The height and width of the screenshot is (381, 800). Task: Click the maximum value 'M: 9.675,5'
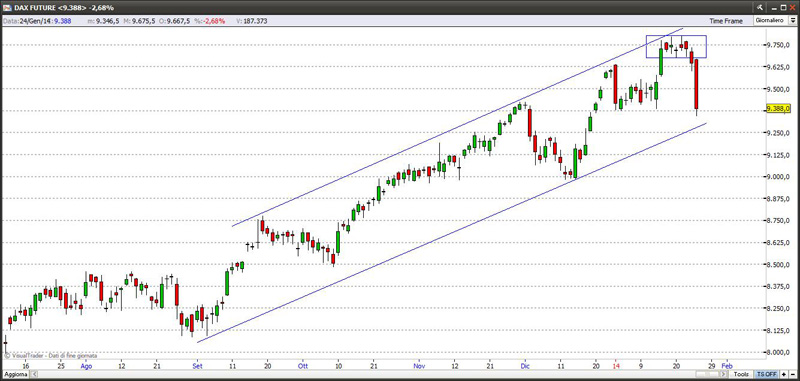coord(140,21)
